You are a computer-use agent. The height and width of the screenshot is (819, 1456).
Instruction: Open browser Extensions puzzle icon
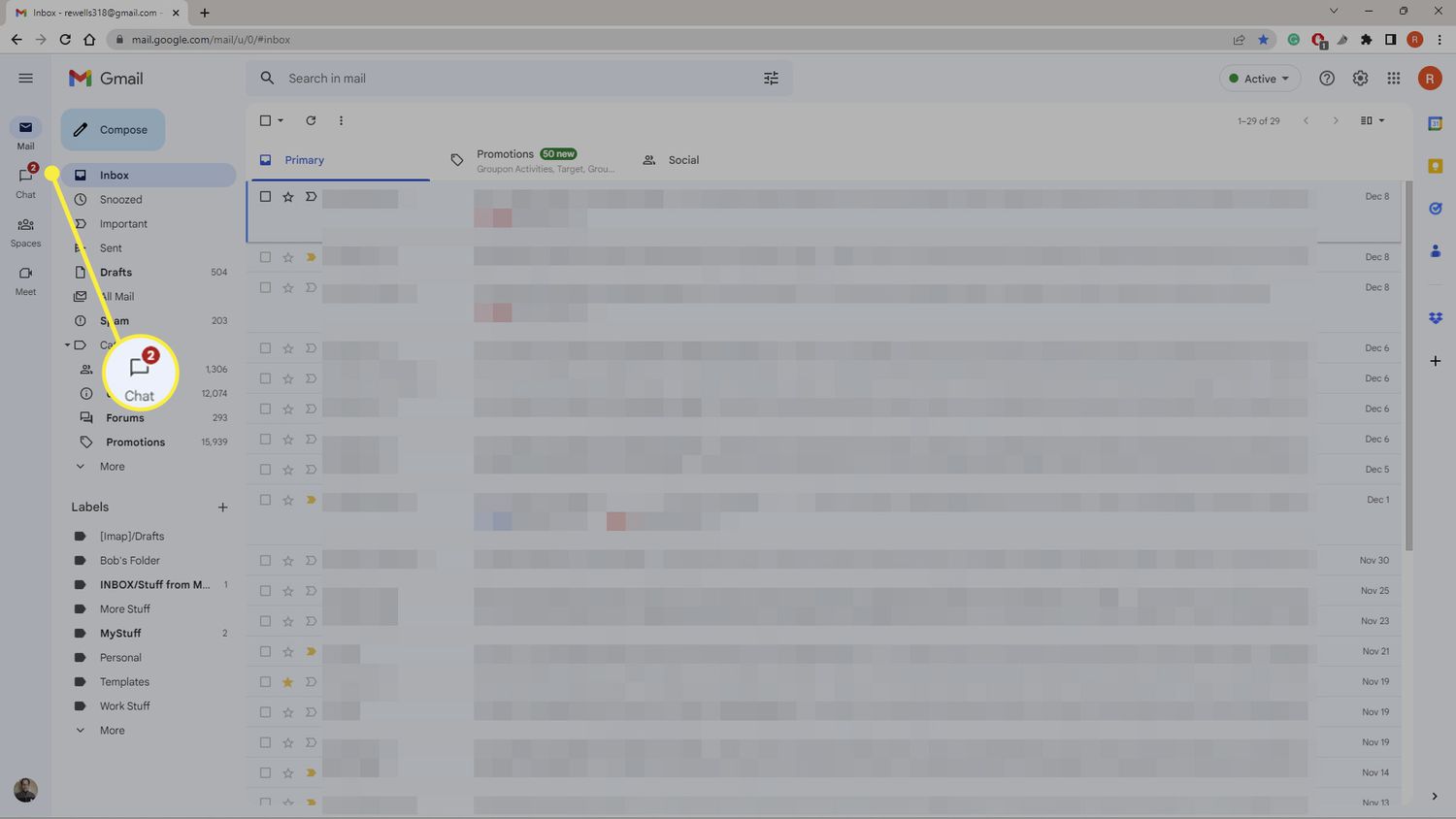tap(1367, 40)
